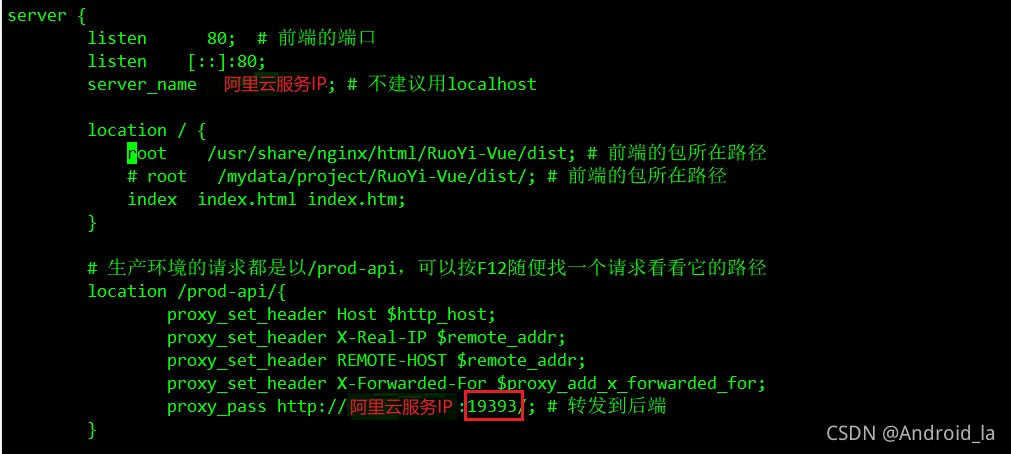This screenshot has width=1011, height=454.
Task: Click the location /prod-api/ directive
Action: (x=186, y=291)
